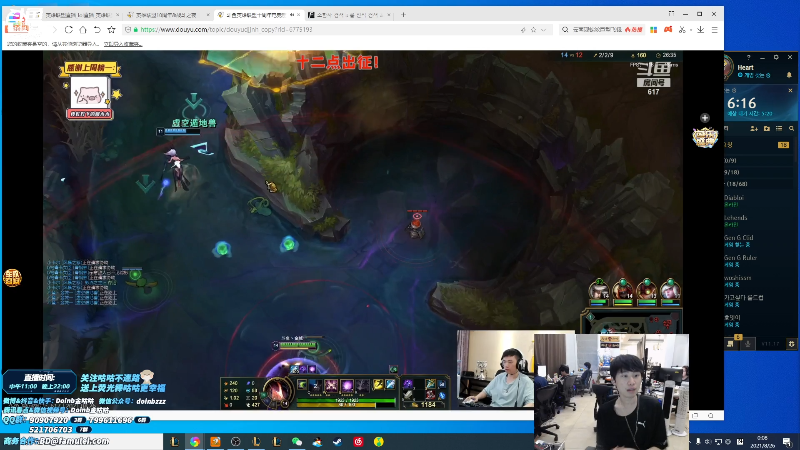Open the browser hamburger menu
800x450 pixels.
[714, 30]
